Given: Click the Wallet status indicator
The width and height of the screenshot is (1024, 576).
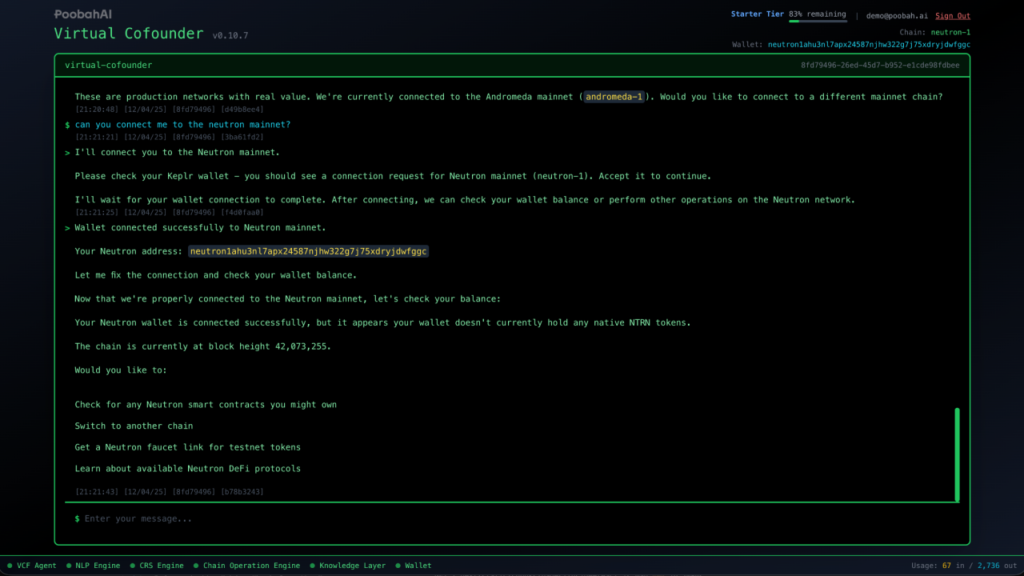Looking at the screenshot, I should click(x=413, y=566).
